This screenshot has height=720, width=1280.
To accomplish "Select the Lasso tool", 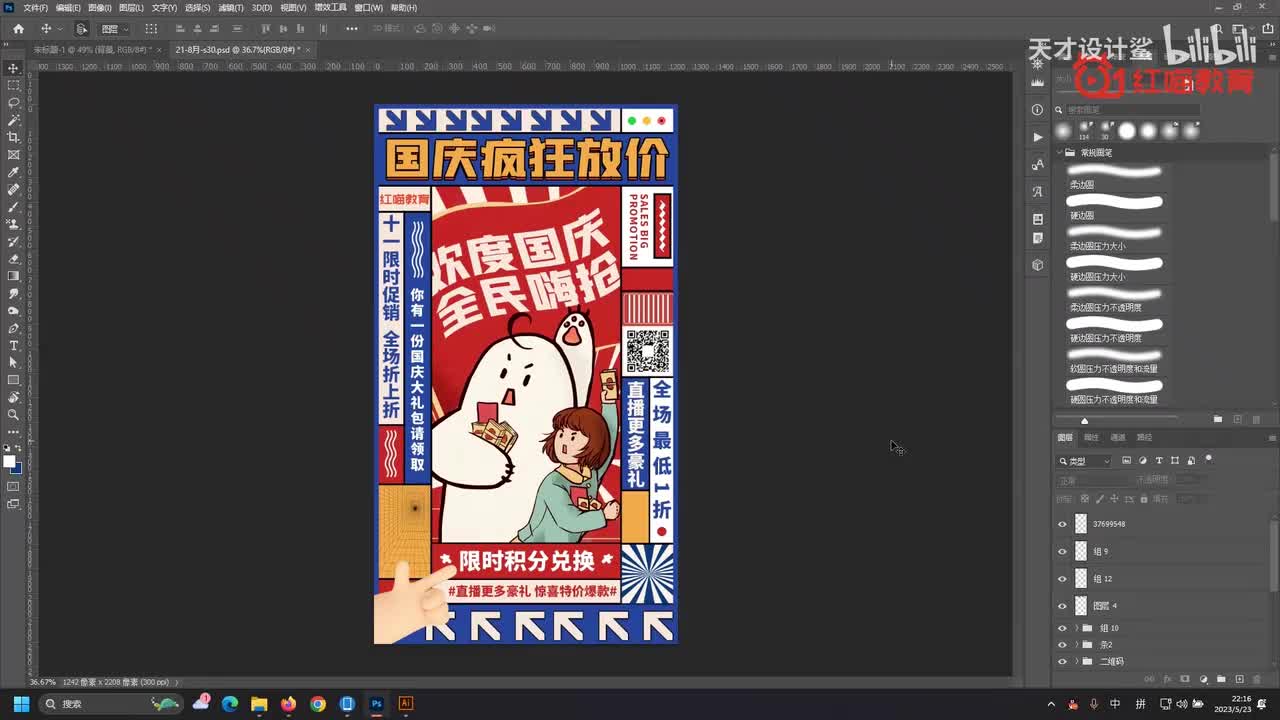I will [x=13, y=102].
